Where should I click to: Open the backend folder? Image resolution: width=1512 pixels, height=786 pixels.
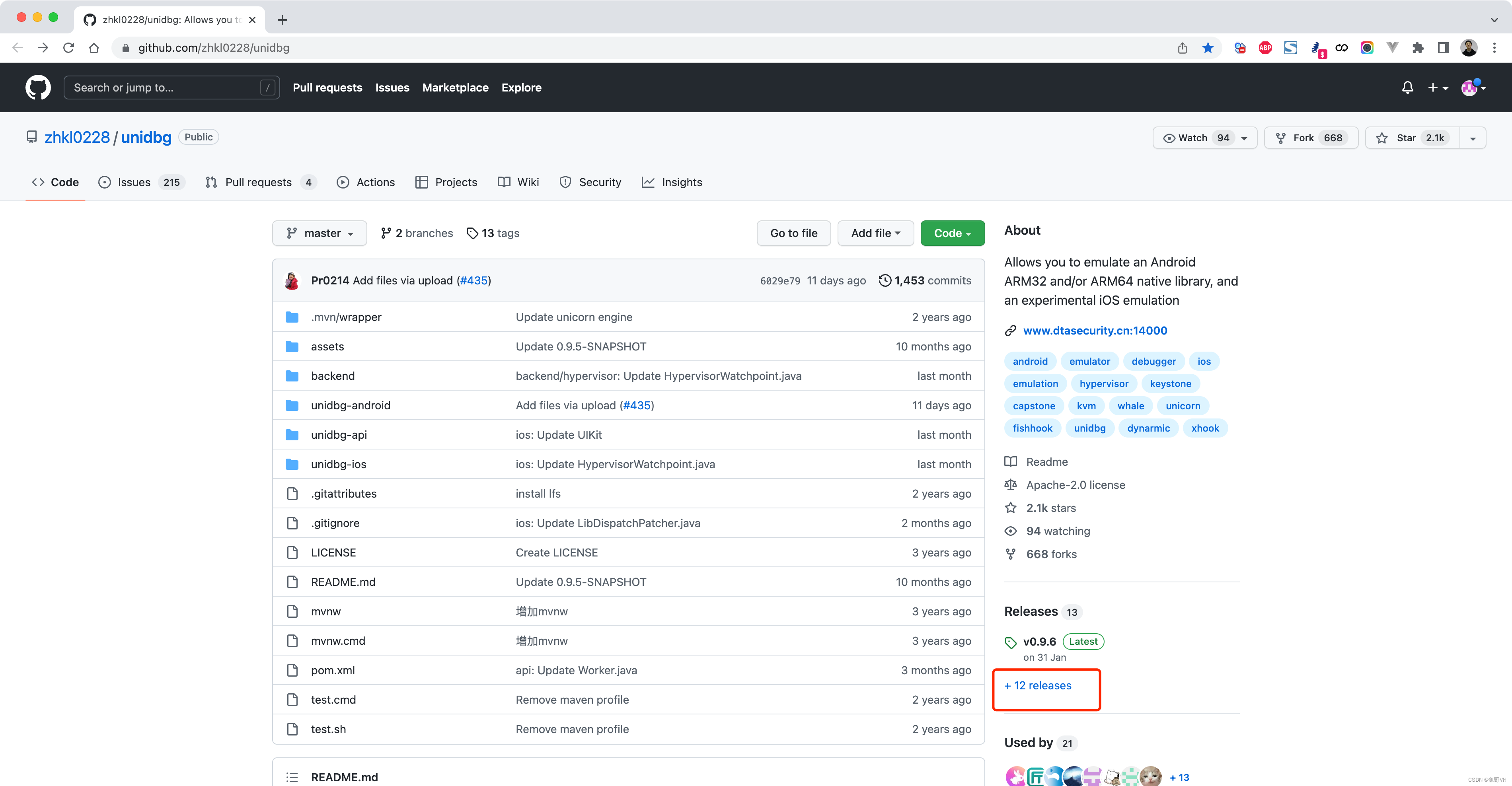pyautogui.click(x=333, y=375)
